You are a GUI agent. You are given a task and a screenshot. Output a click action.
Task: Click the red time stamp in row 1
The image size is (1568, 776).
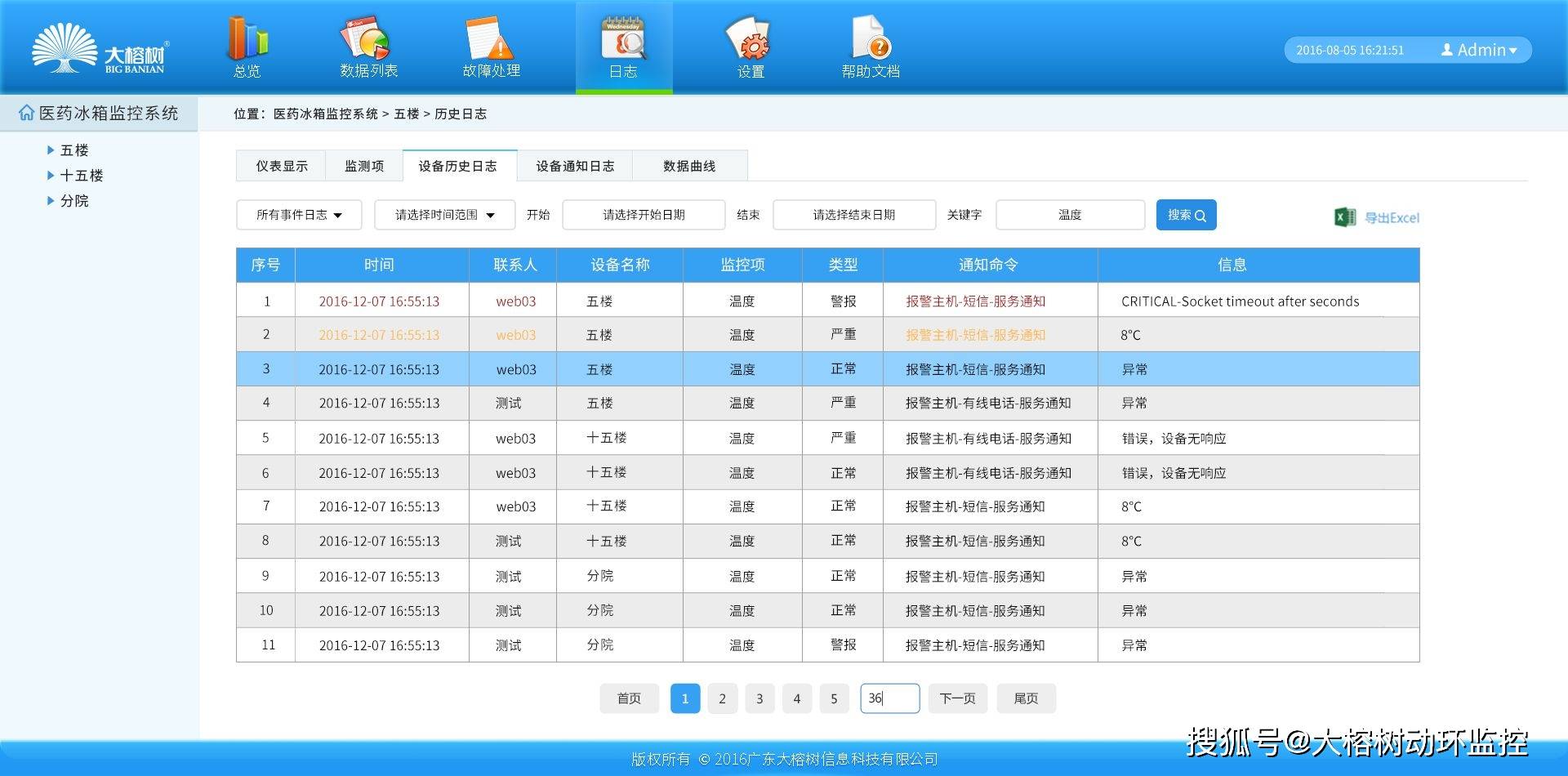coord(379,301)
